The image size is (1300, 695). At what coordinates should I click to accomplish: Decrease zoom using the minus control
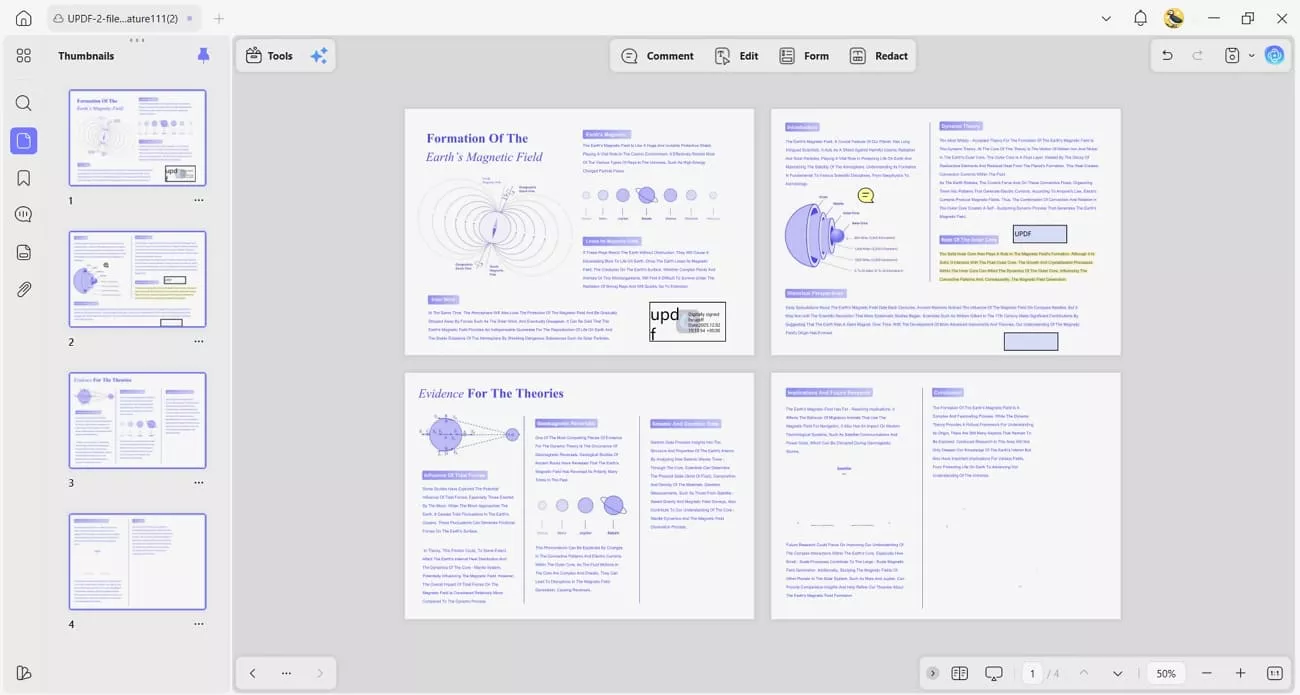[x=1207, y=673]
